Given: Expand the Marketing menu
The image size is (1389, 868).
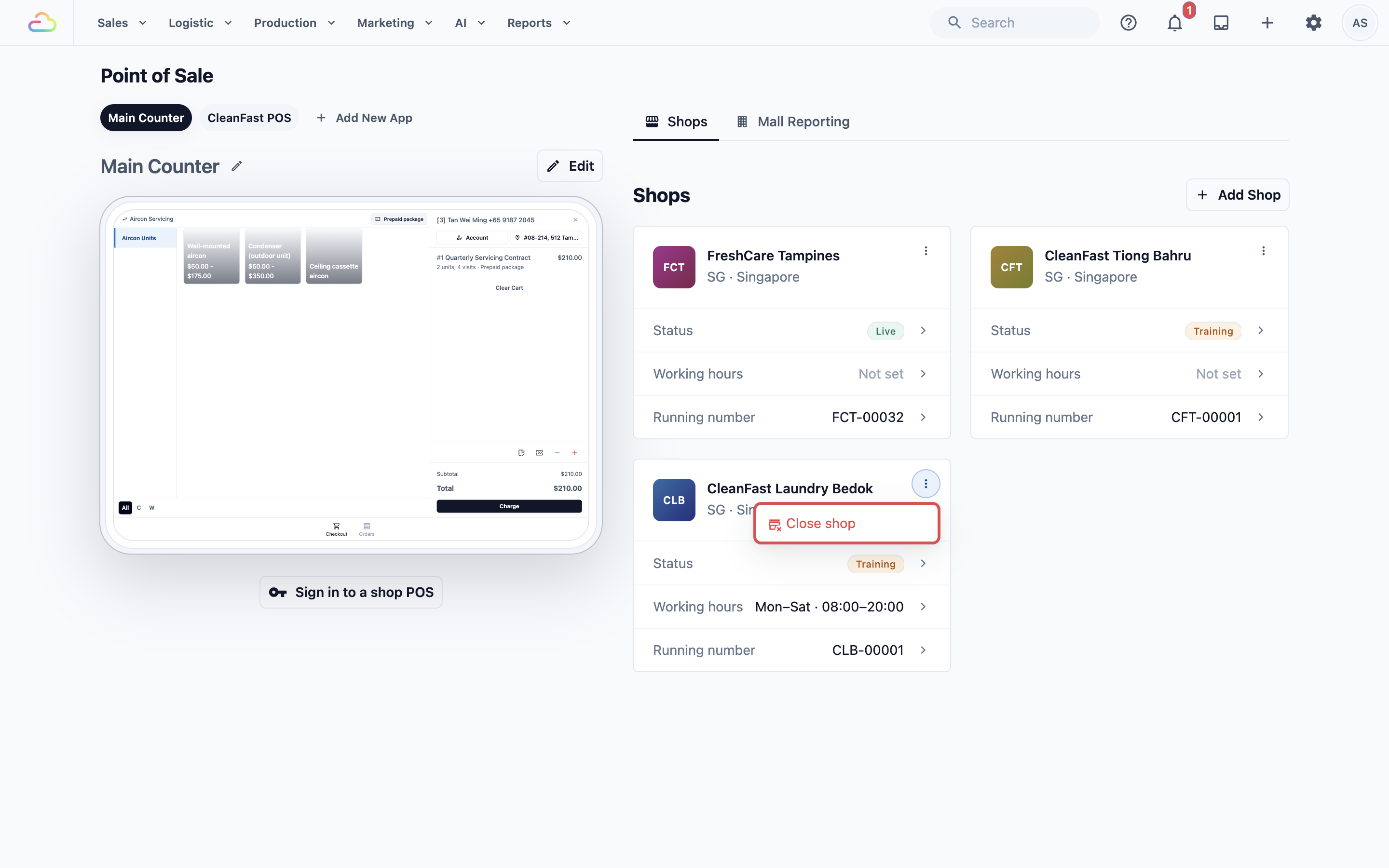Looking at the screenshot, I should click(395, 23).
